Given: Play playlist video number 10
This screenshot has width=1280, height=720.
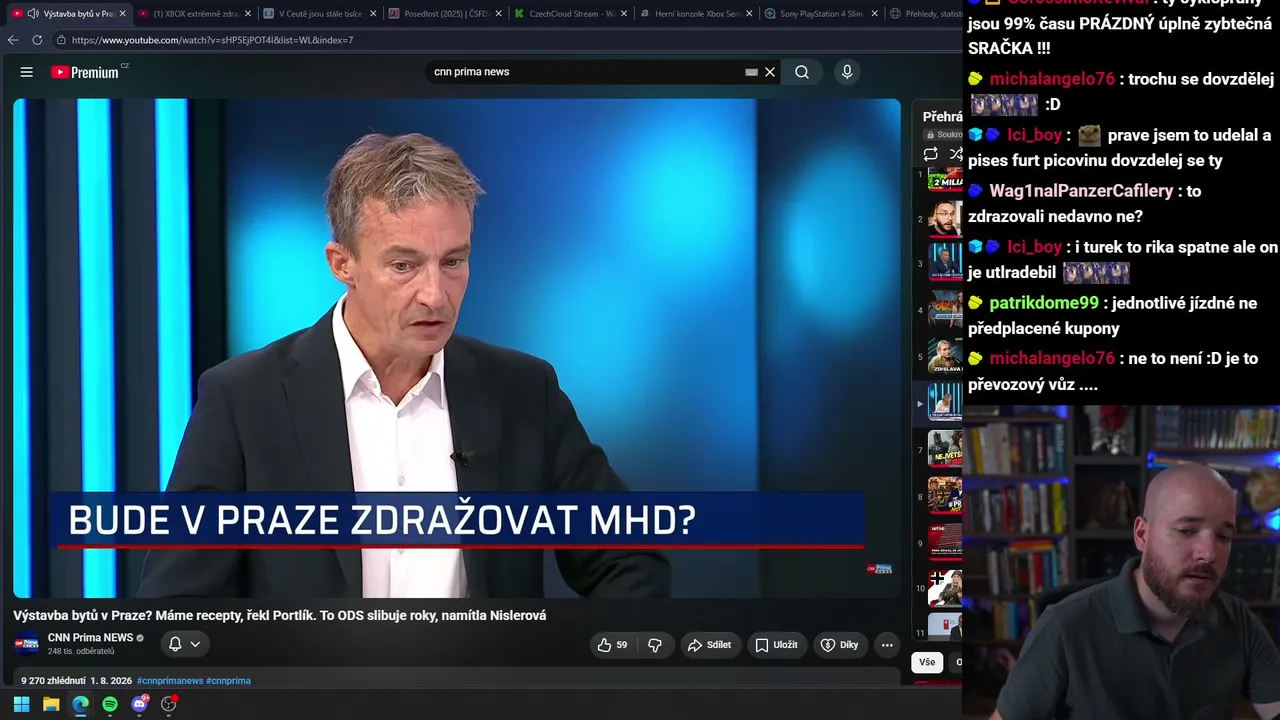Looking at the screenshot, I should coord(945,588).
